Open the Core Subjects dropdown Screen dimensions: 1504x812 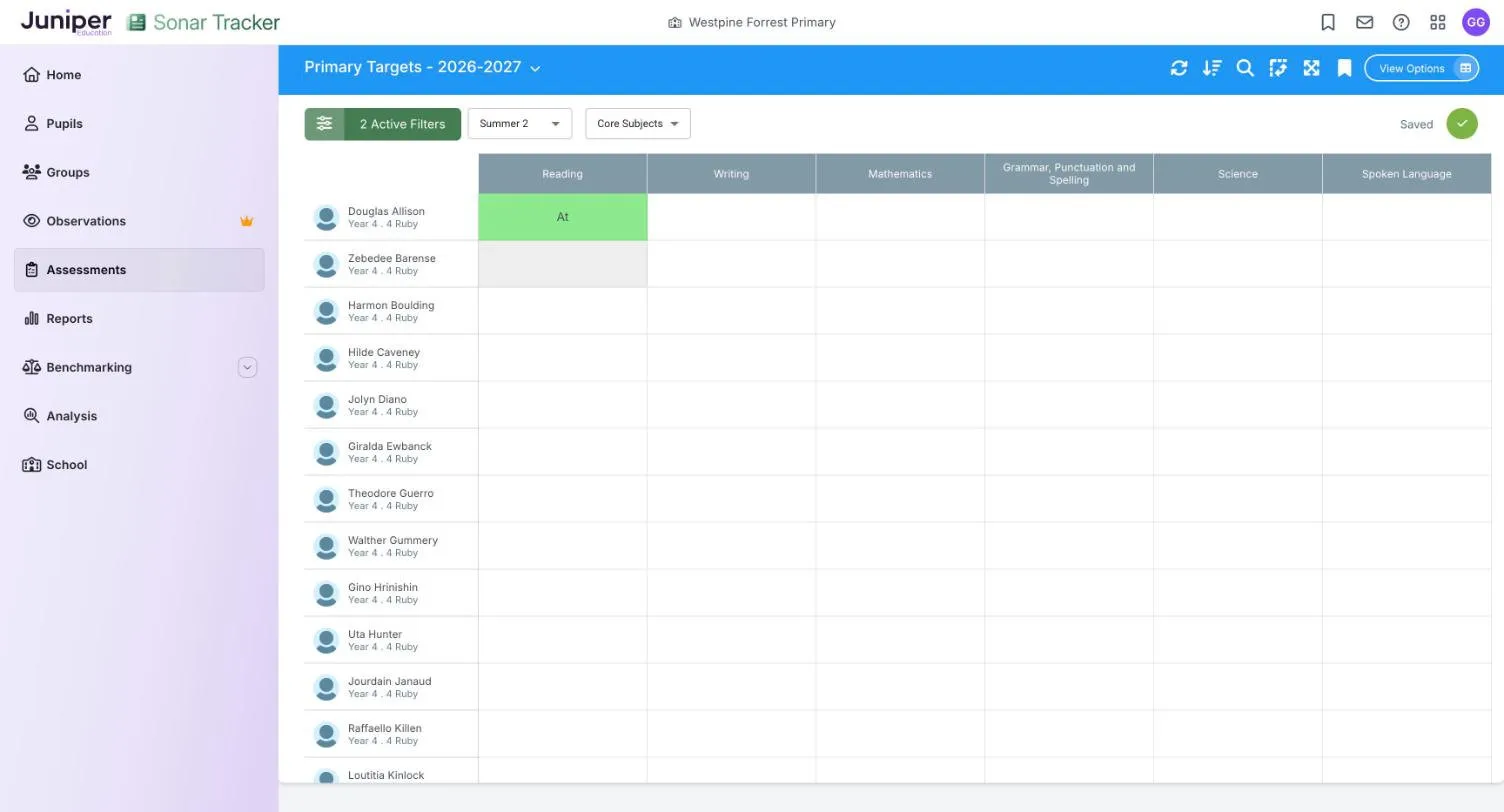pos(638,124)
